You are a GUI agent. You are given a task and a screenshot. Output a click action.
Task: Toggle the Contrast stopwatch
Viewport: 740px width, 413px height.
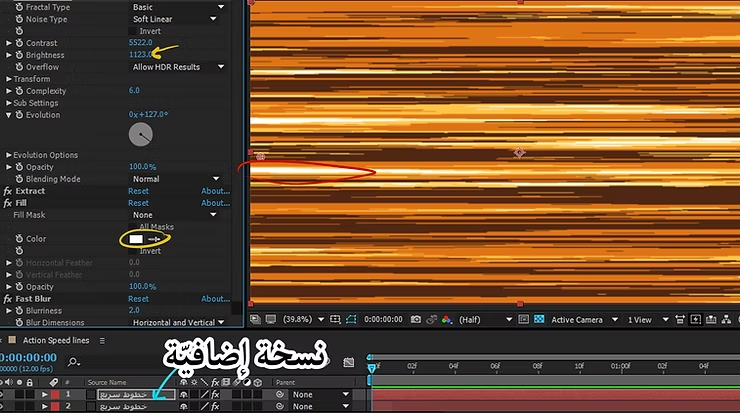tap(19, 43)
